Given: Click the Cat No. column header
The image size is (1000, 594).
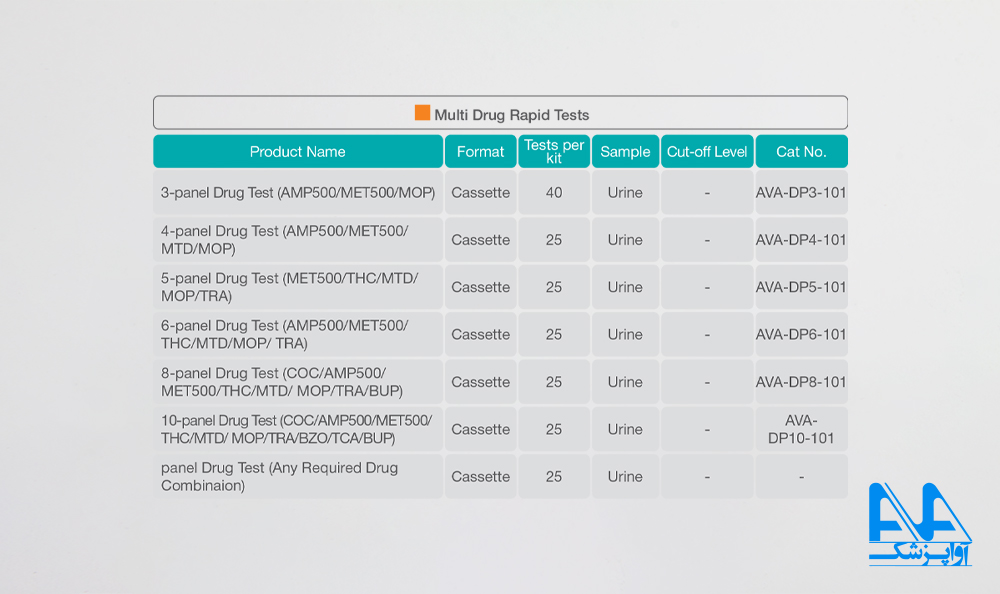Looking at the screenshot, I should 801,151.
